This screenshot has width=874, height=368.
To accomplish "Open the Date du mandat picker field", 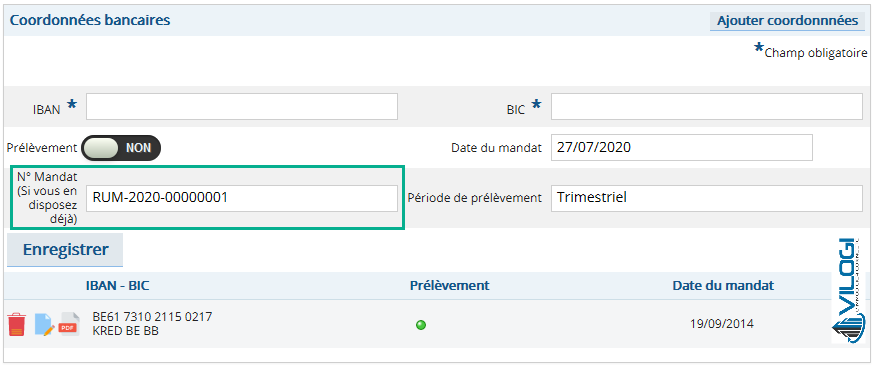I will click(x=682, y=147).
